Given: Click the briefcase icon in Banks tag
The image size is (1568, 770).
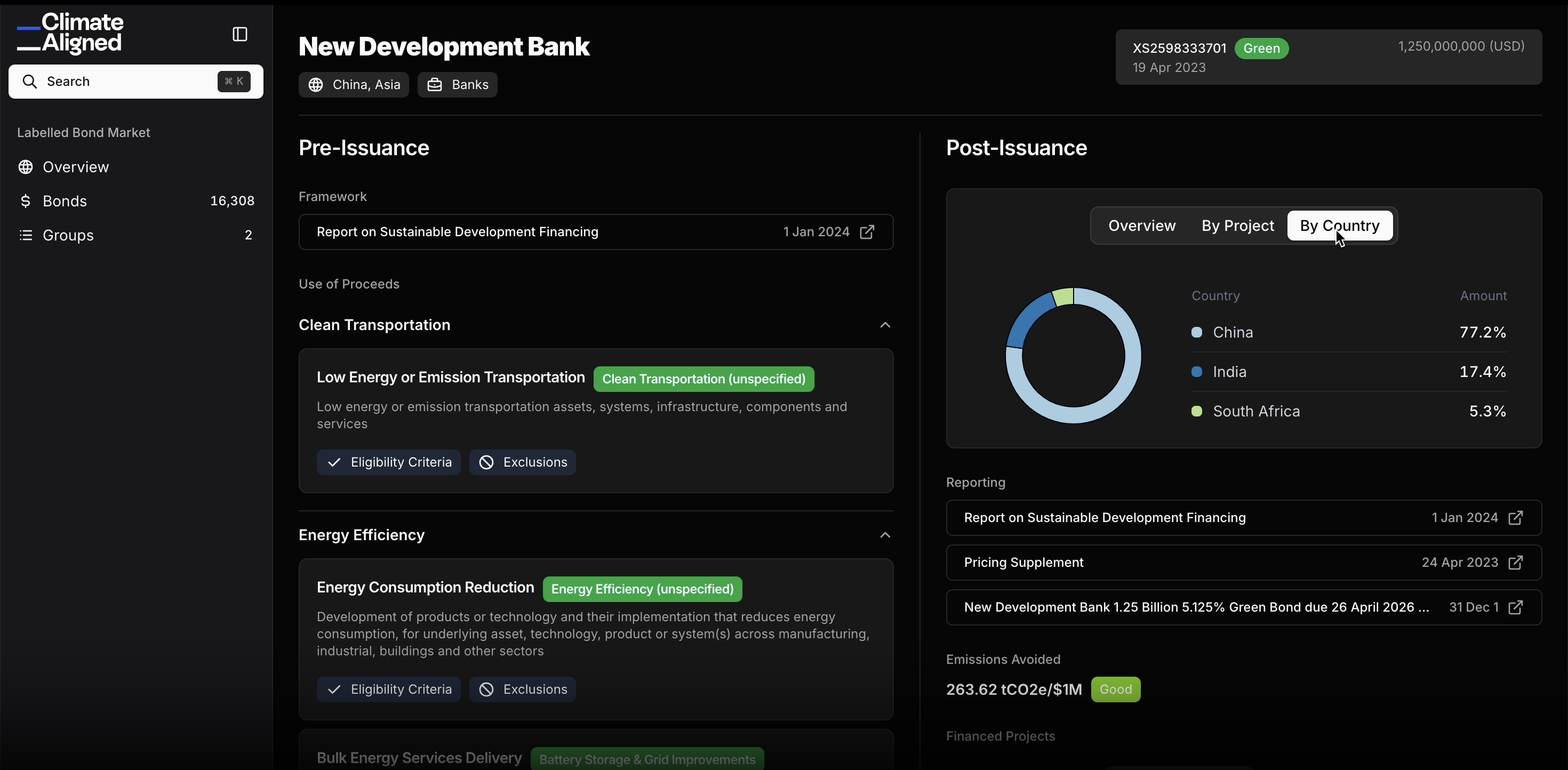Looking at the screenshot, I should 435,85.
